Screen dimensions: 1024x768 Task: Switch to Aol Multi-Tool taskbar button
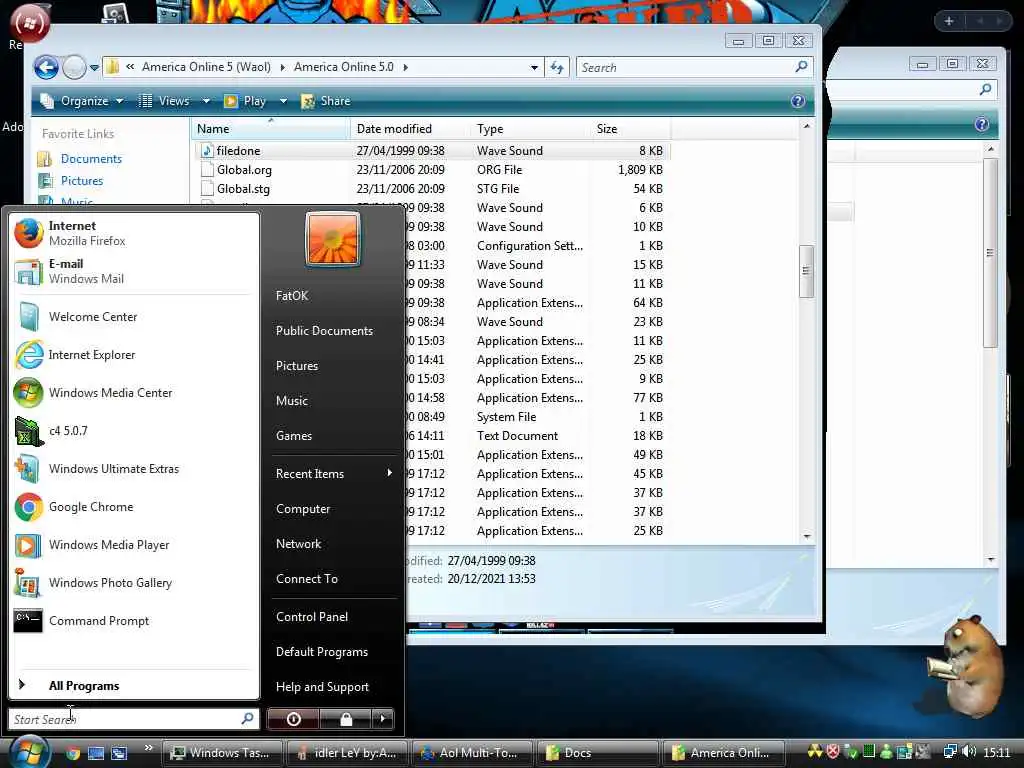point(472,753)
